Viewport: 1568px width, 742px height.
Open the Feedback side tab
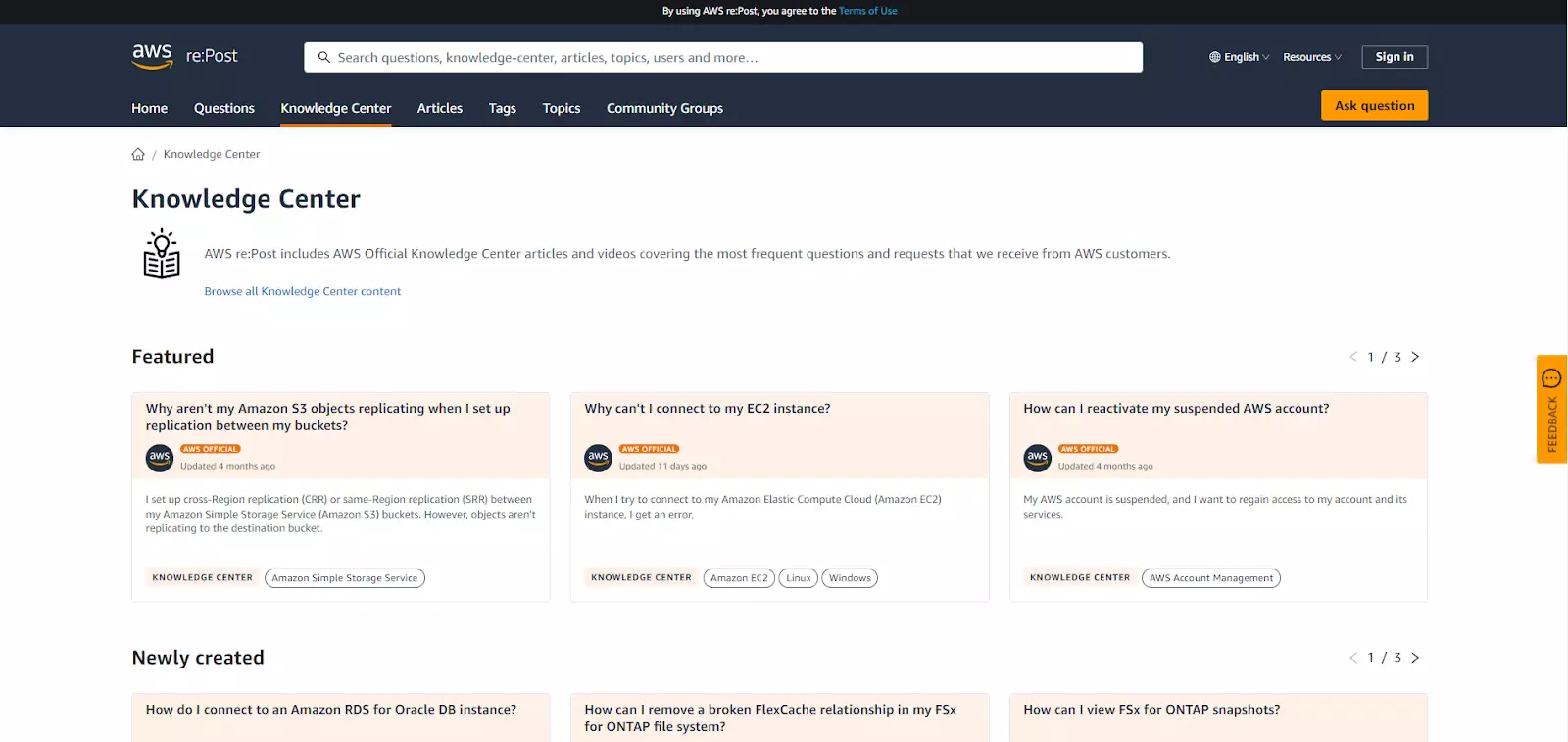1551,409
